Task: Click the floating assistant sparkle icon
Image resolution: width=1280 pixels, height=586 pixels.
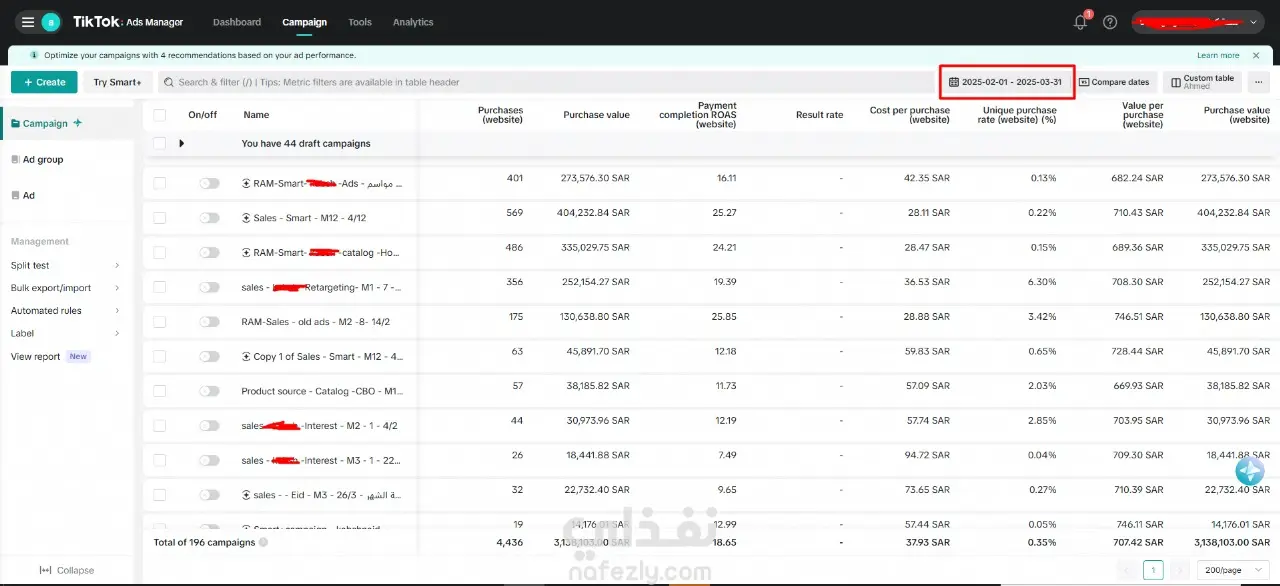Action: pyautogui.click(x=1249, y=471)
